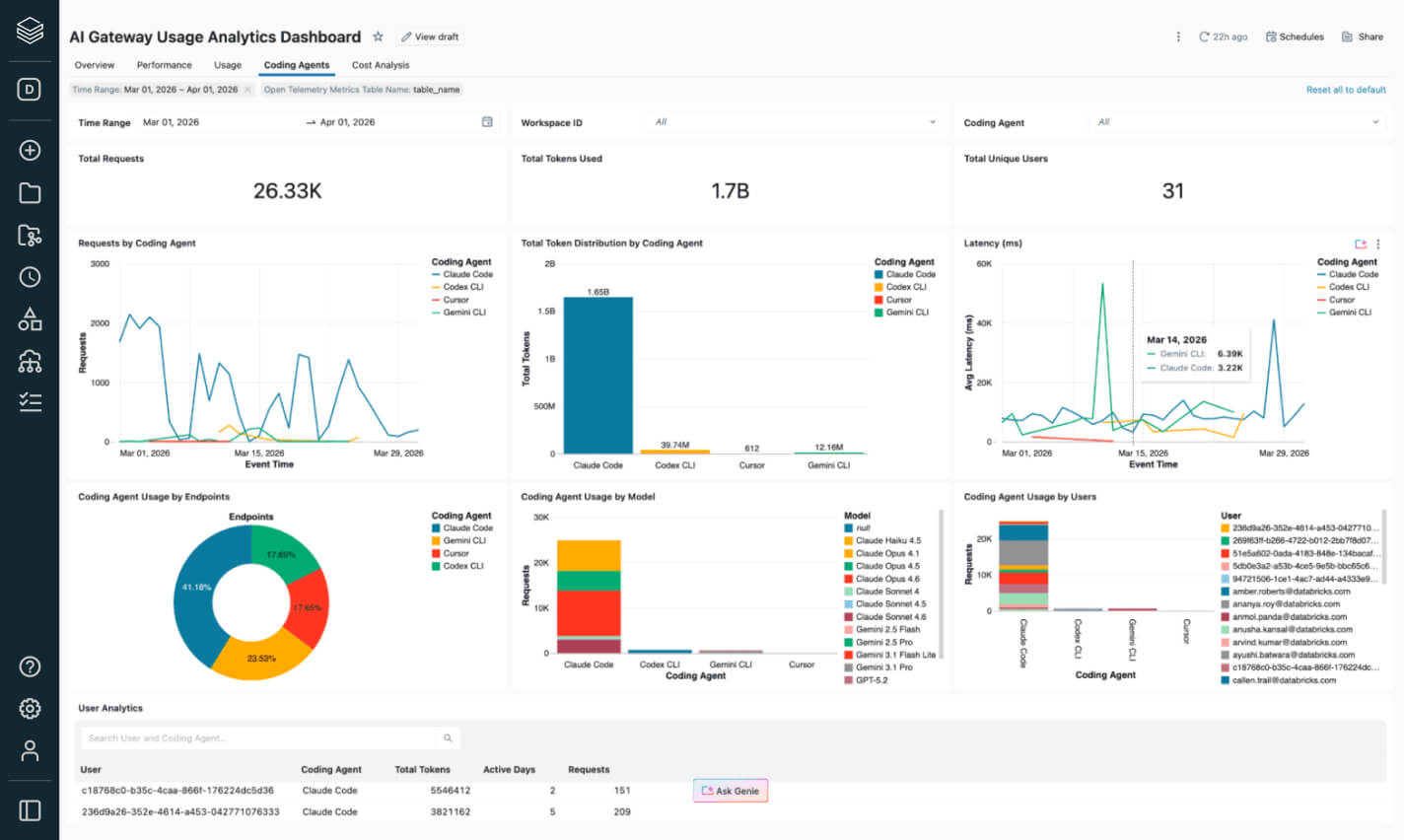Open the Latency chart kebab menu
The height and width of the screenshot is (840, 1404).
click(1378, 244)
